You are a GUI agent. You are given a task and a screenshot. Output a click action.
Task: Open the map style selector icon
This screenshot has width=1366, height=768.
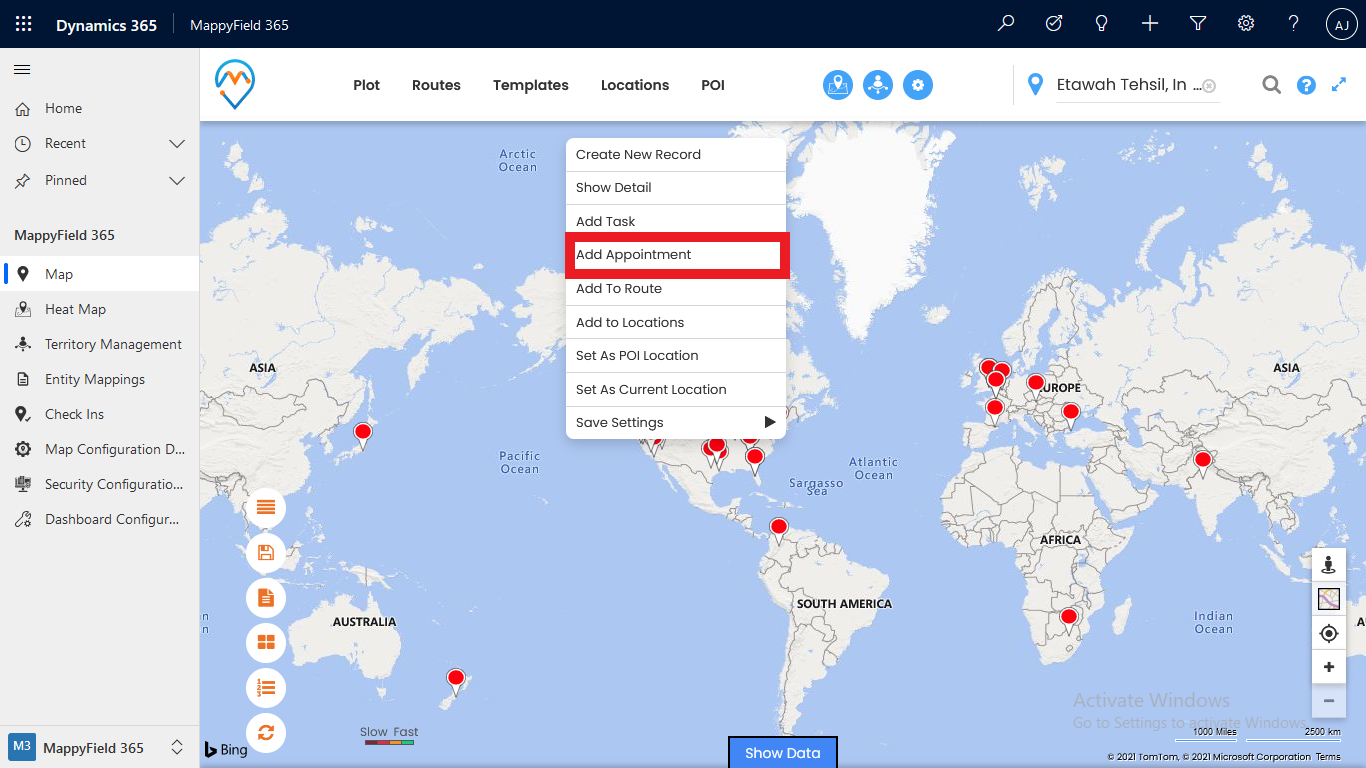point(1328,599)
